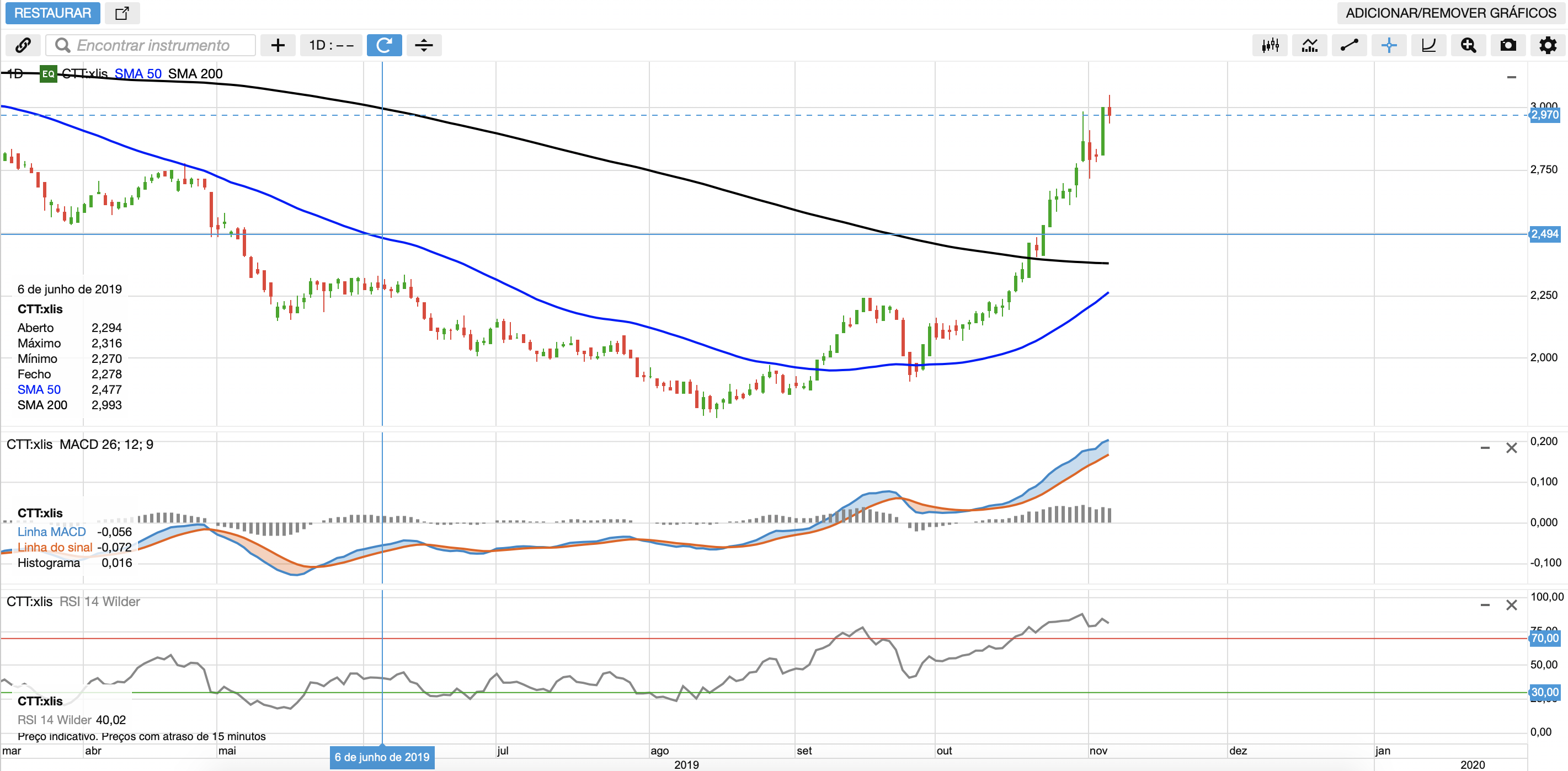Open the technical indicators menu icon
This screenshot has height=771, width=1568.
click(1309, 45)
